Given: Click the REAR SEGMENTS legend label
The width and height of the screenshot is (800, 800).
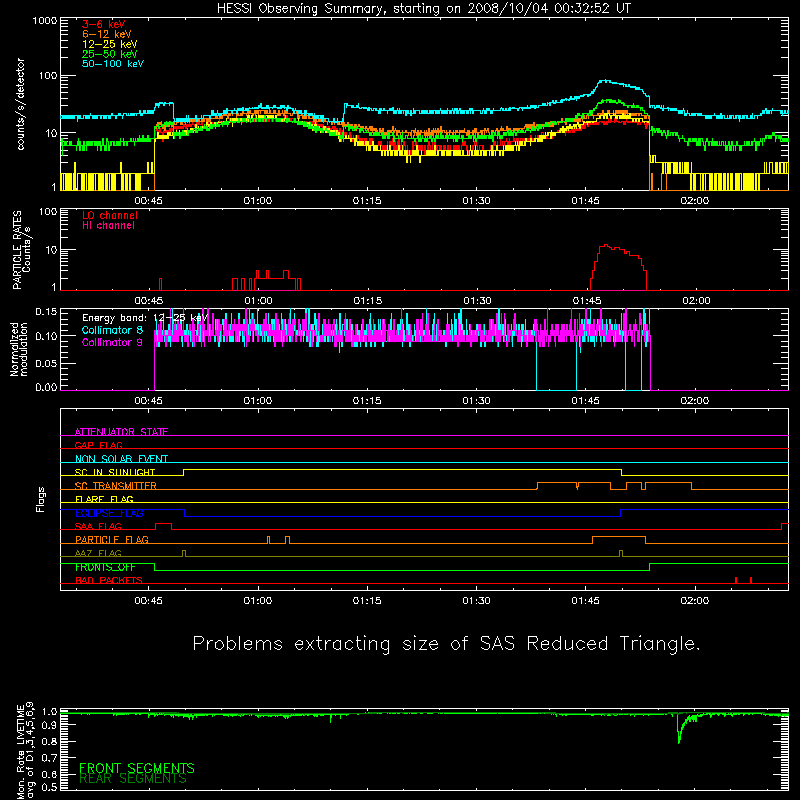Looking at the screenshot, I should pos(133,779).
